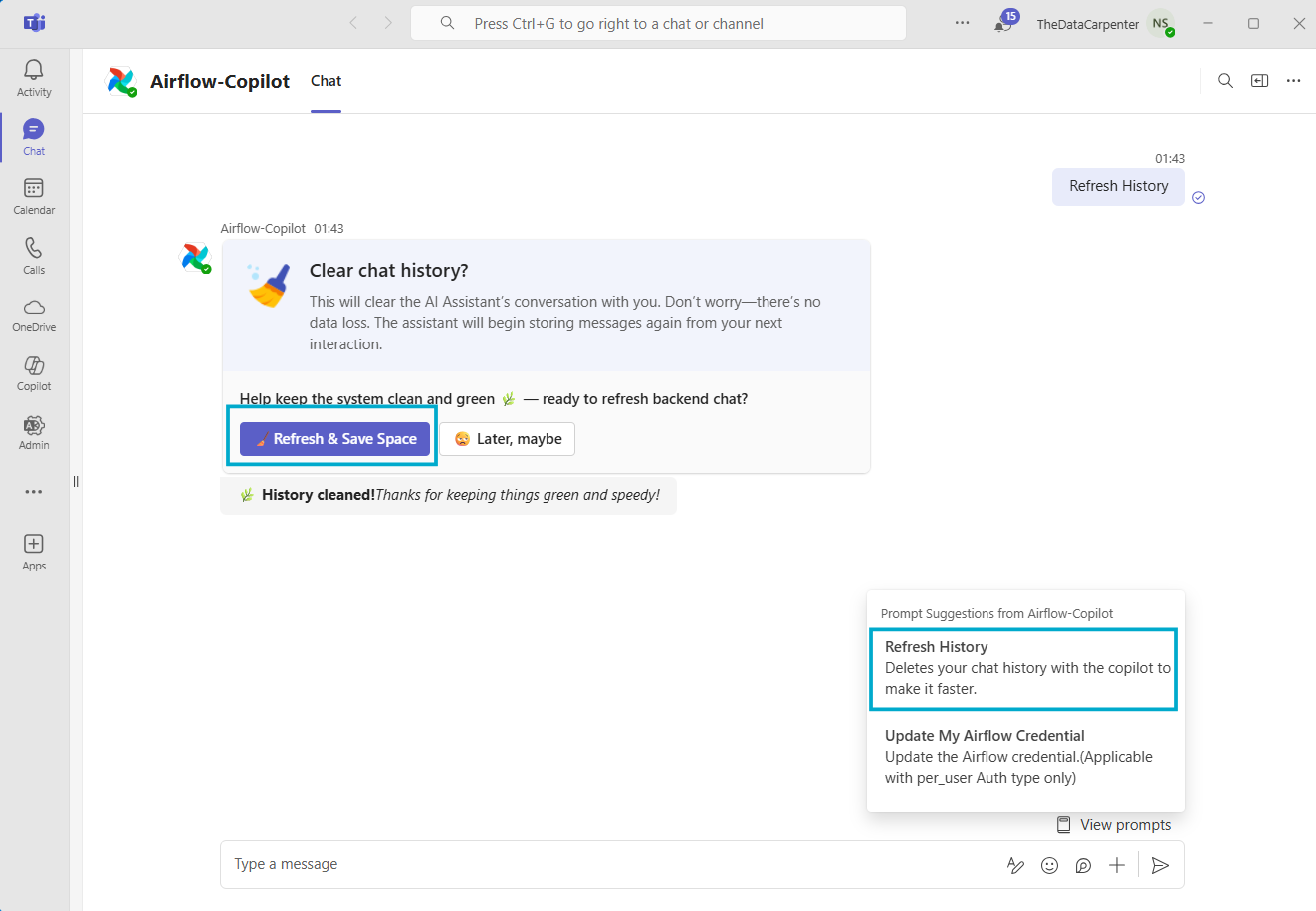The image size is (1316, 911).
Task: Click the History cleaned! message
Action: coord(448,495)
